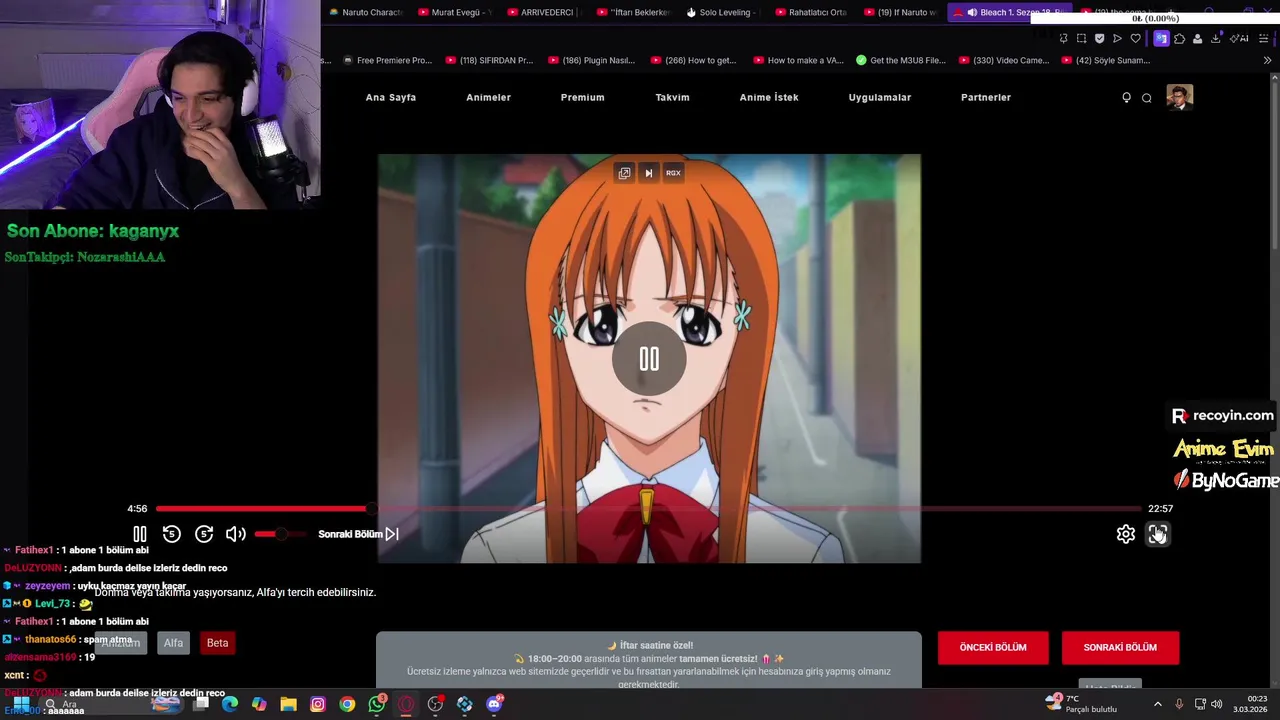The height and width of the screenshot is (720, 1280).
Task: Click the Sonraki Bölüm skip control
Action: (x=359, y=534)
